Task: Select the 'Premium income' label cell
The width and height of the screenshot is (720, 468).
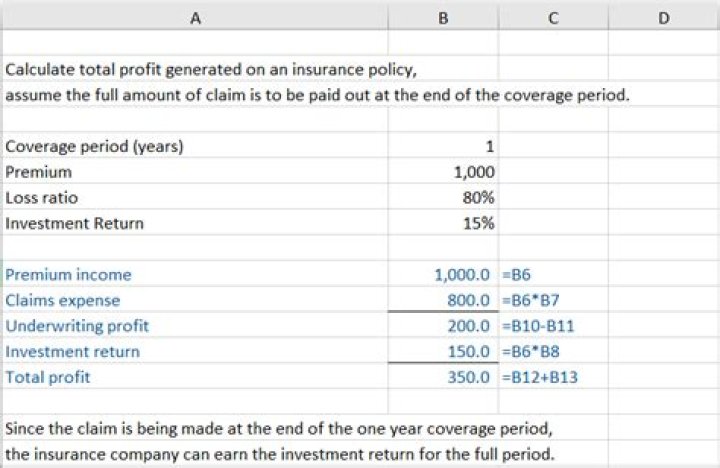Action: tap(195, 275)
